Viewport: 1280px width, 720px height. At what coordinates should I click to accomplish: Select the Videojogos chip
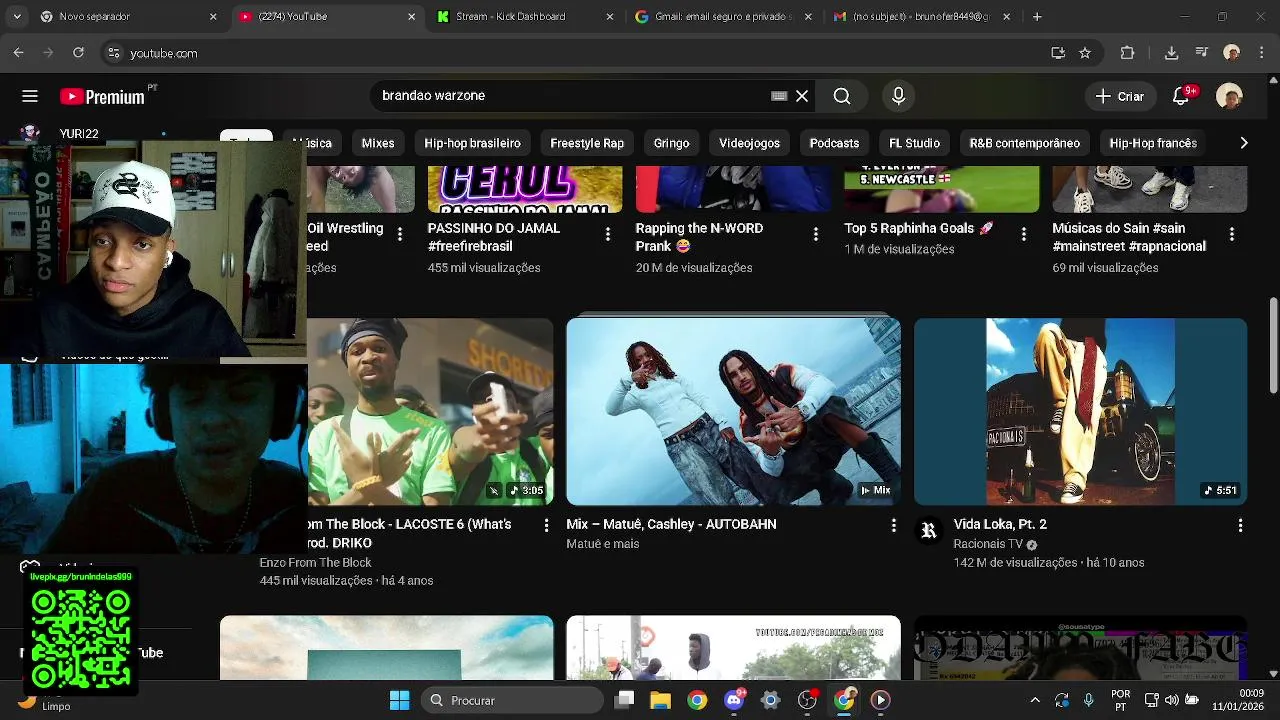pos(749,143)
